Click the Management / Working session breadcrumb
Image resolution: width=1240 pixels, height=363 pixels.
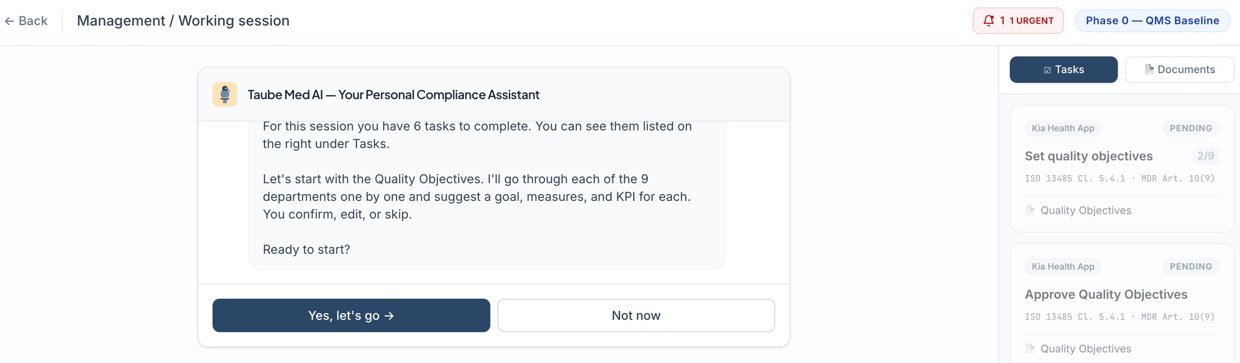(x=183, y=21)
